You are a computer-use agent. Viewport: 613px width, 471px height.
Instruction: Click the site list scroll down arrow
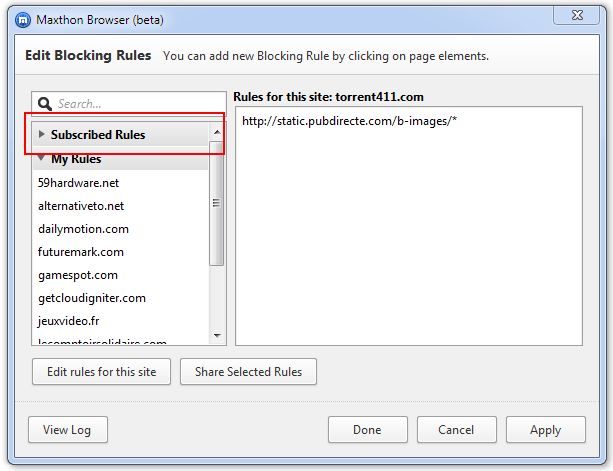217,335
